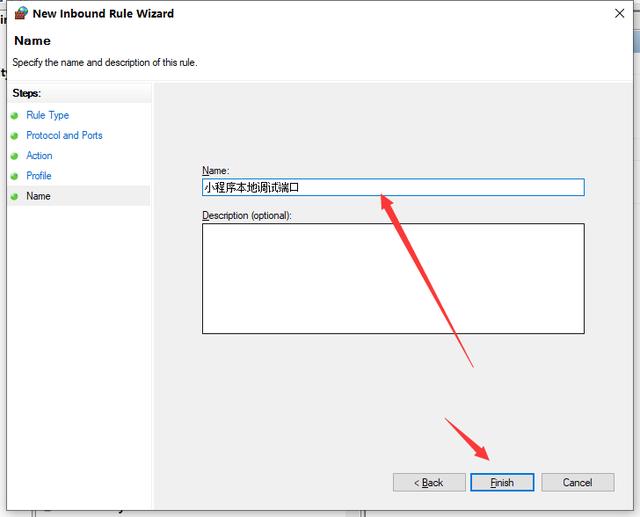Navigate to the Profile step
The image size is (640, 517).
click(39, 176)
